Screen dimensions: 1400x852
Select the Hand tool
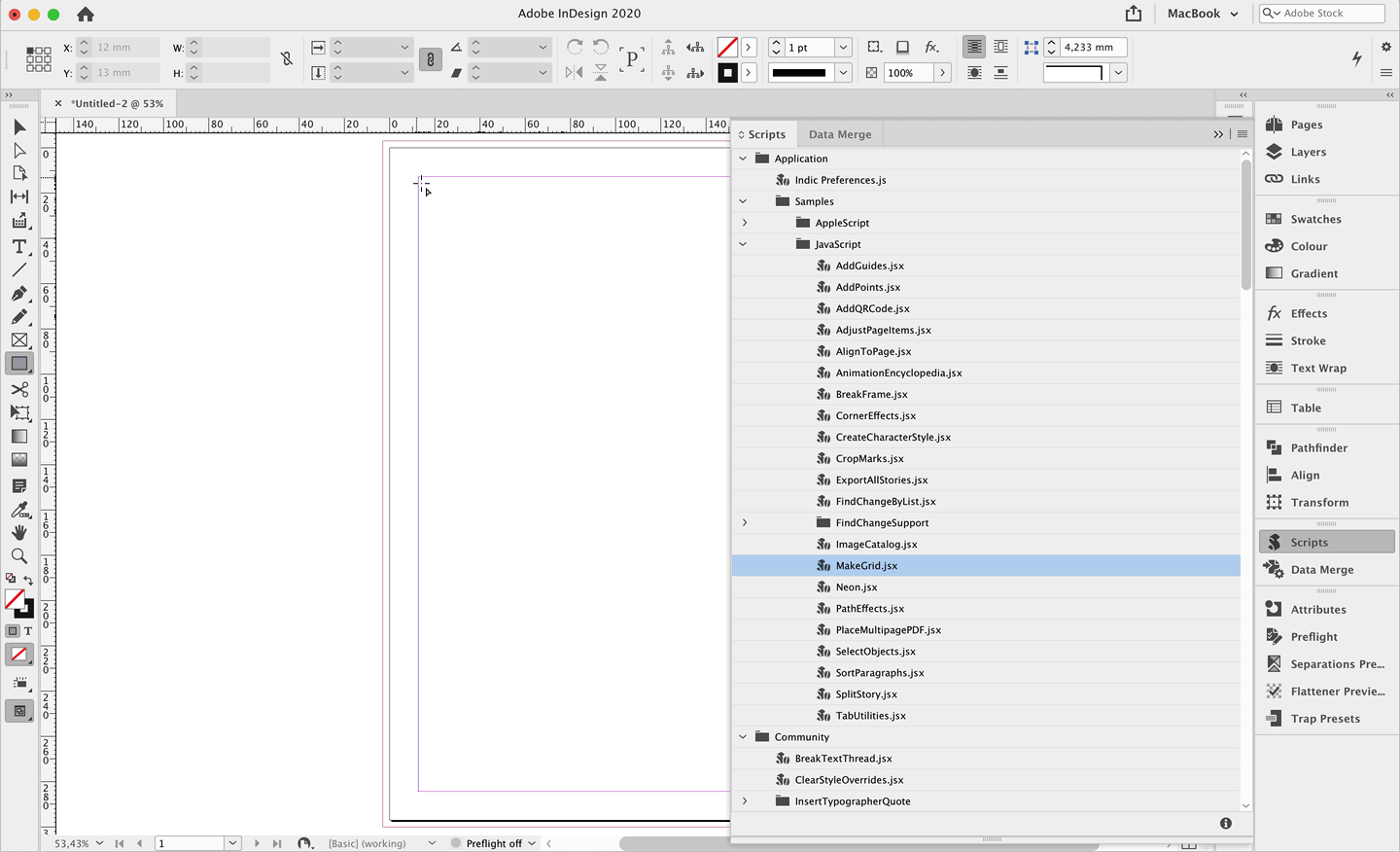[19, 533]
